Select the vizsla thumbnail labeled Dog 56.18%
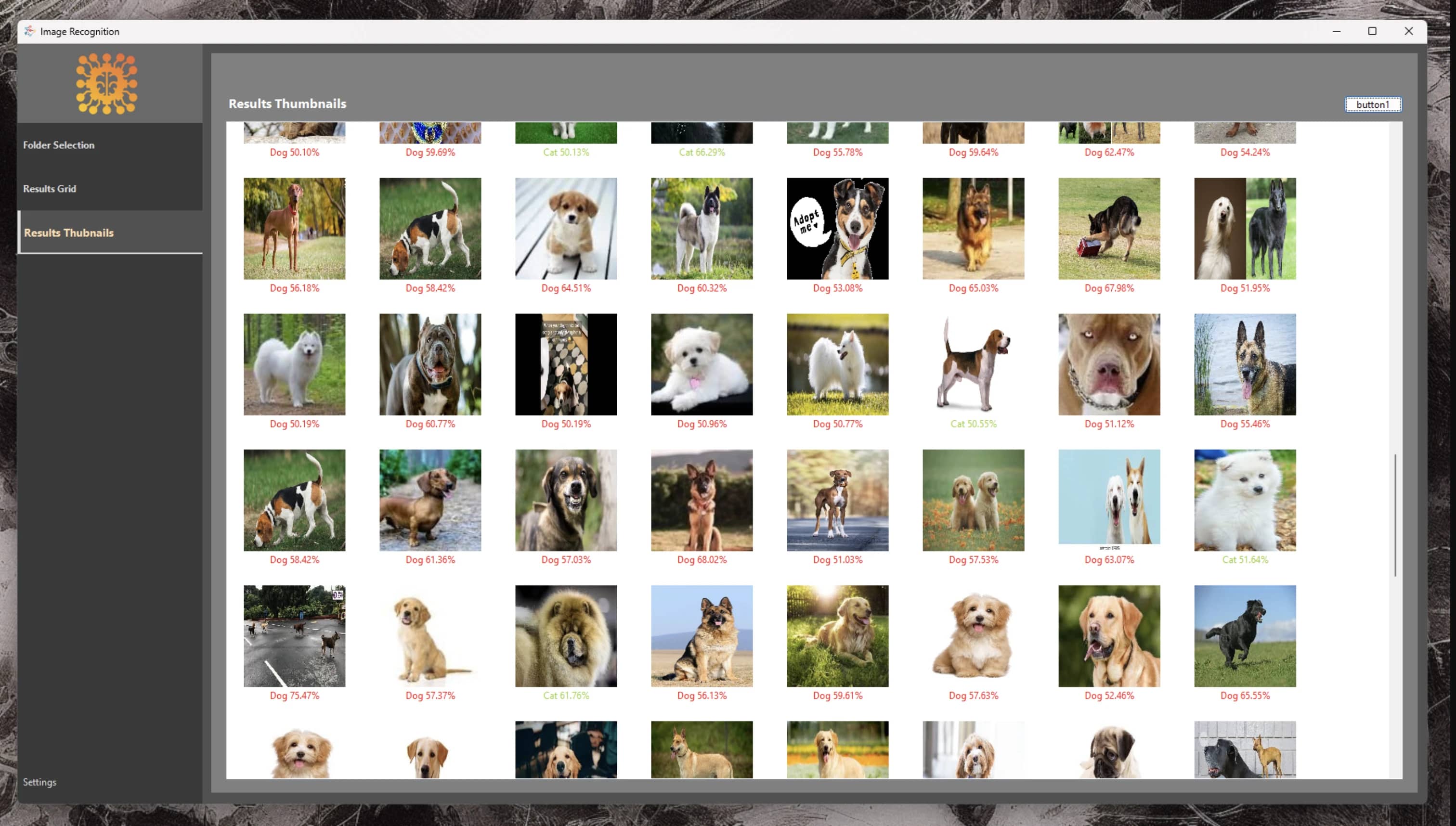The width and height of the screenshot is (1456, 826). [x=295, y=229]
